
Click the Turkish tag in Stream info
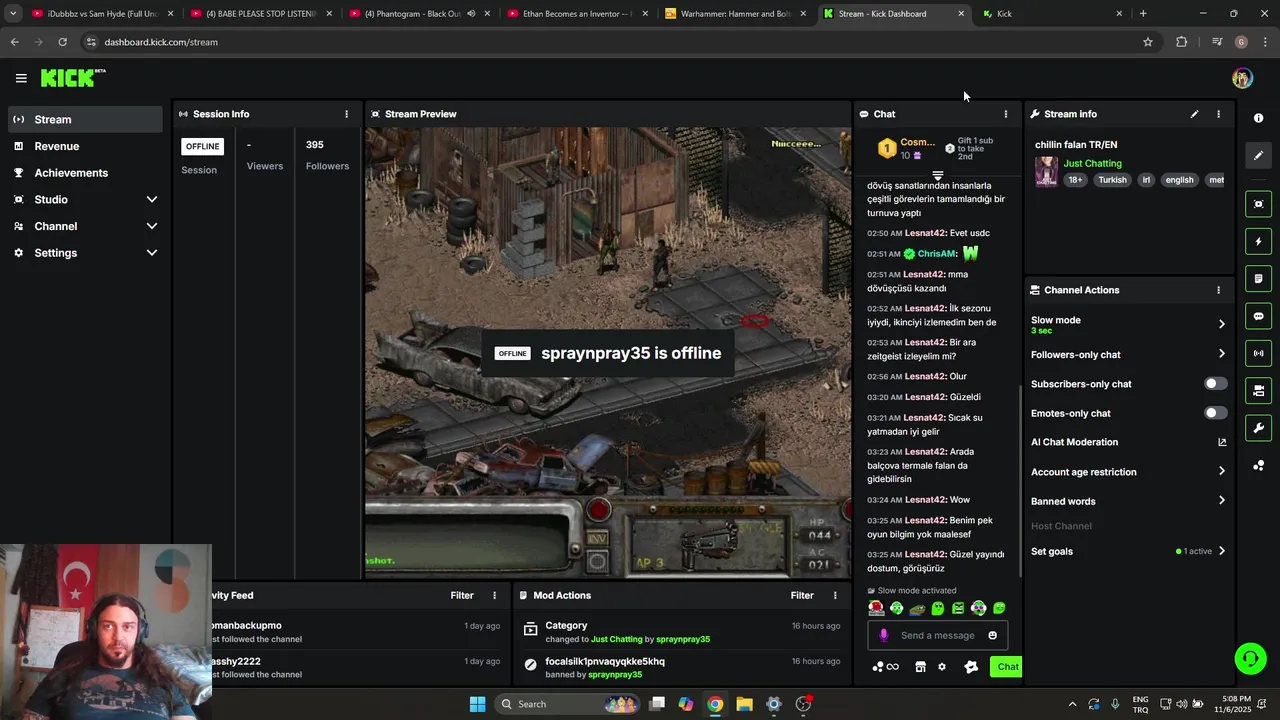[x=1112, y=180]
